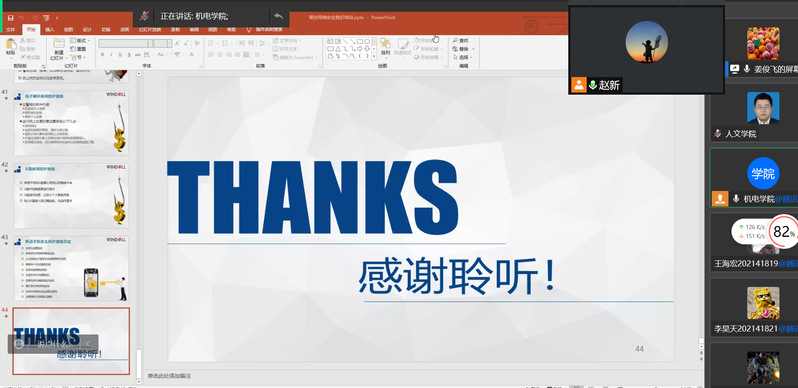The width and height of the screenshot is (798, 388).
Task: Click the Reset (重置) slide button
Action: tap(78, 49)
